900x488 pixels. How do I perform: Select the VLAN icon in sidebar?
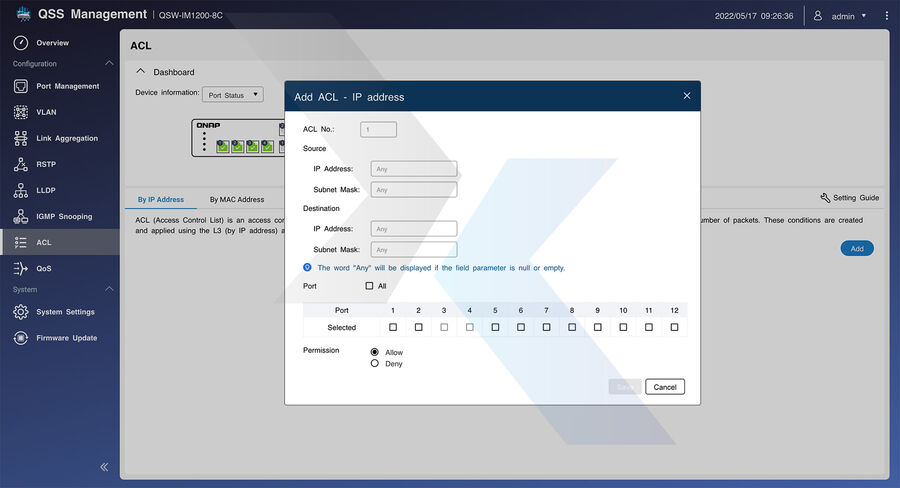tap(20, 112)
